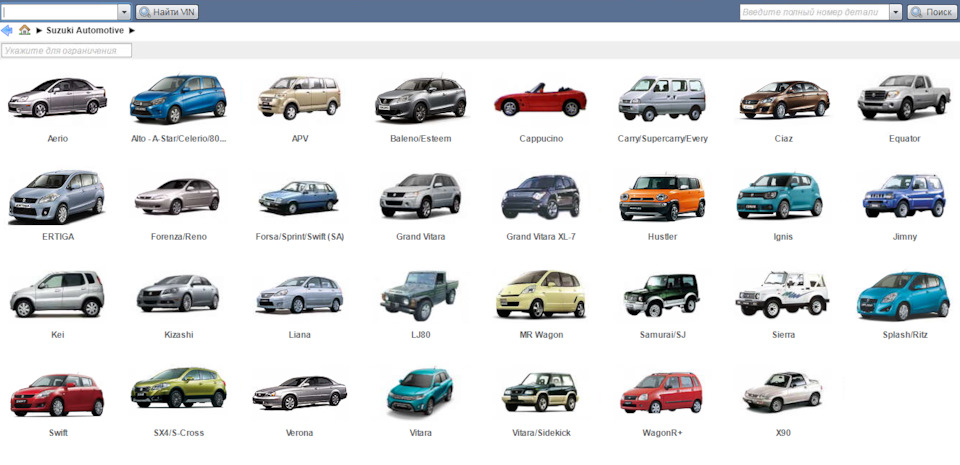The height and width of the screenshot is (465, 960).
Task: Click the Grand Vitara XL-7 label
Action: 541,237
